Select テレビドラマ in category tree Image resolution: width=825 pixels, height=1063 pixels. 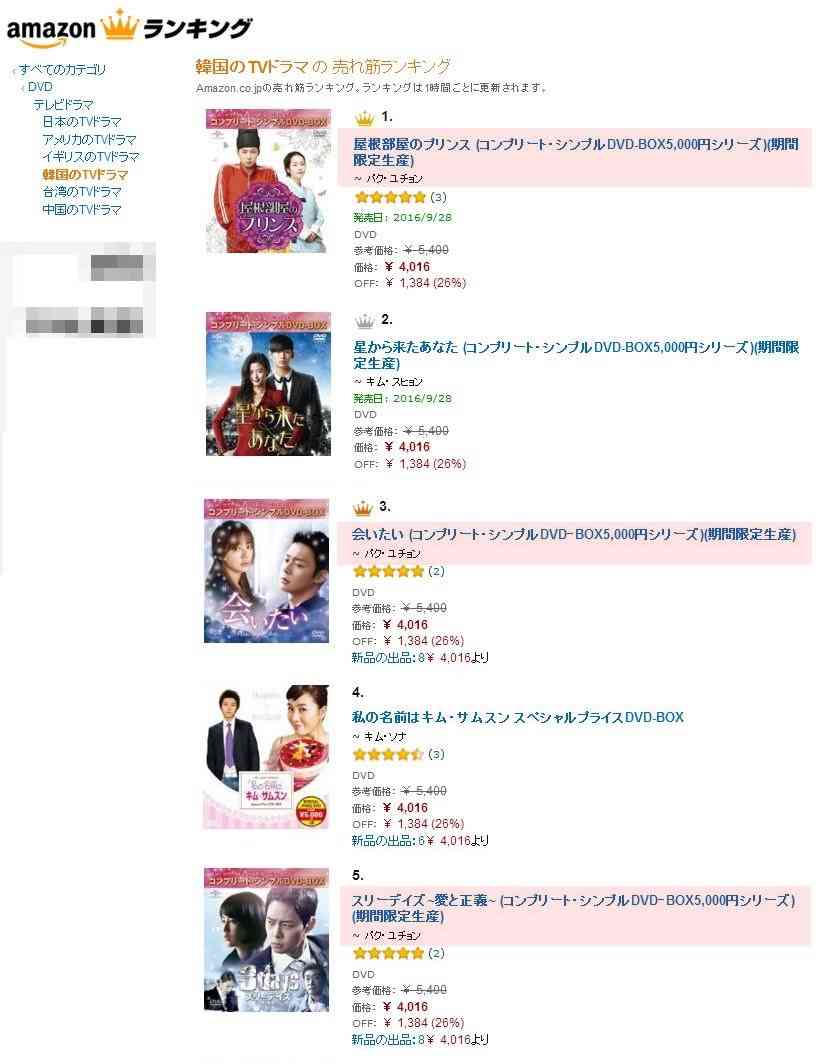(x=64, y=104)
